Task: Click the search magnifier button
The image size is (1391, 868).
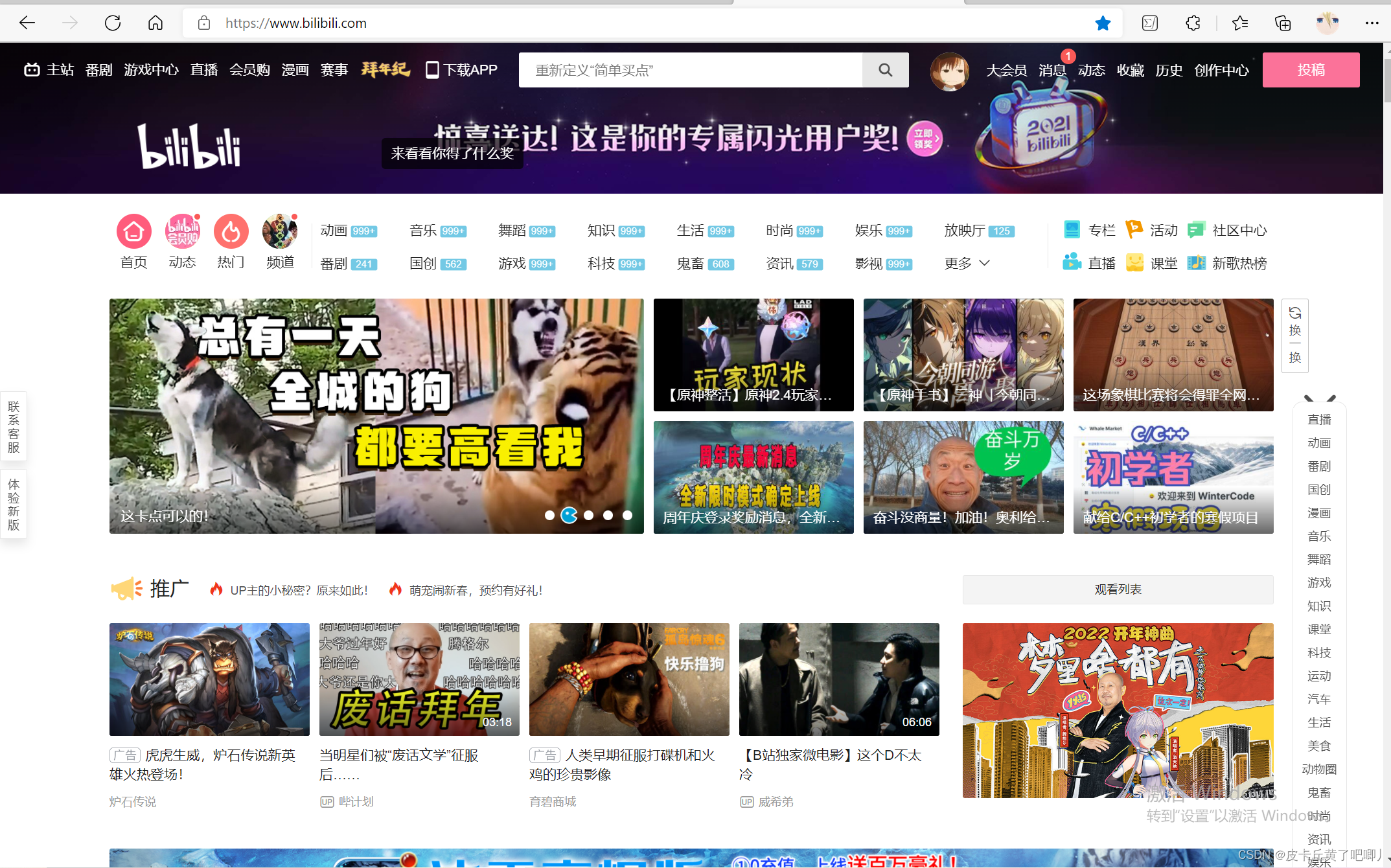Action: click(x=886, y=70)
